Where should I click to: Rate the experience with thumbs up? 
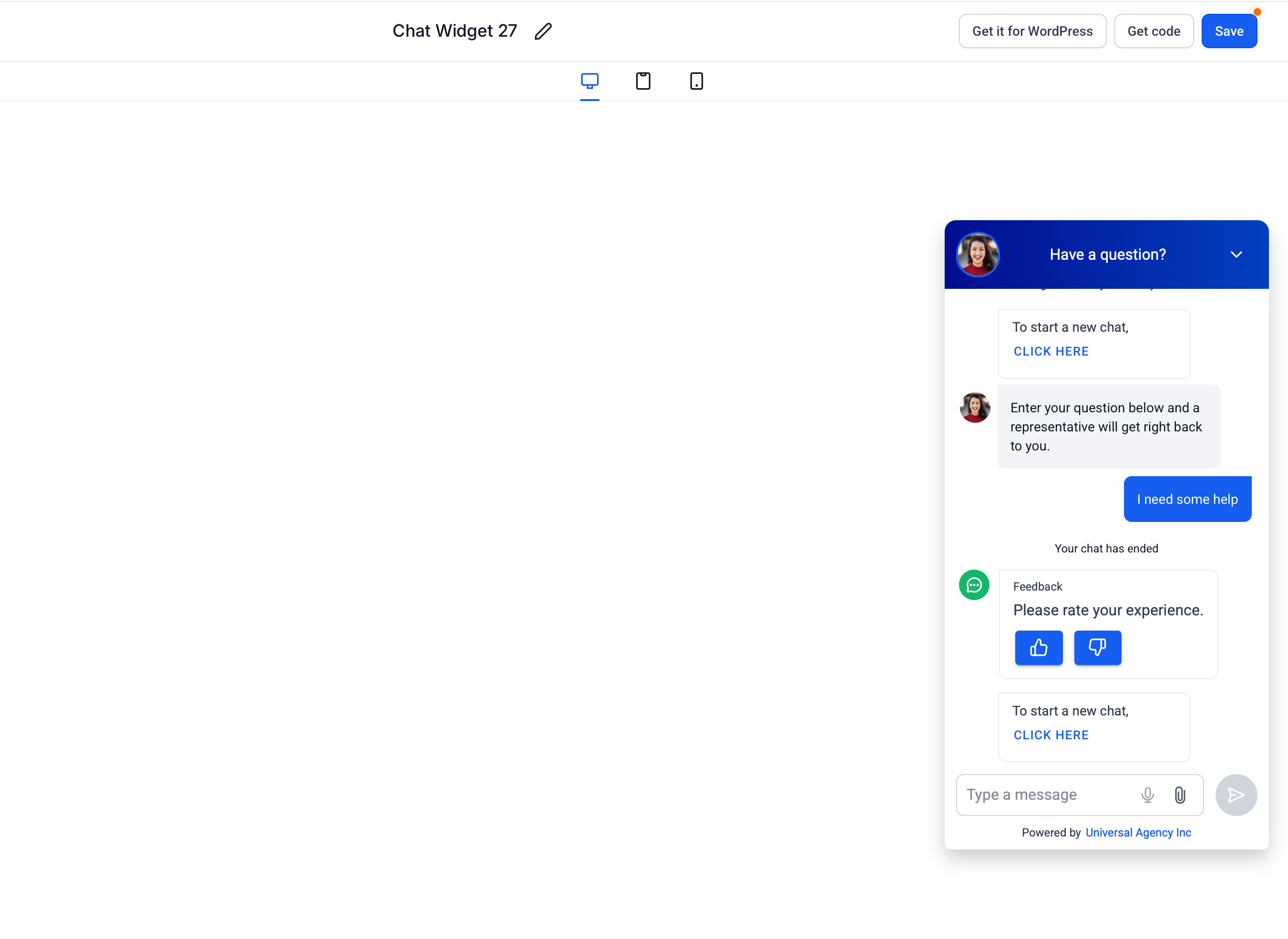click(1039, 647)
